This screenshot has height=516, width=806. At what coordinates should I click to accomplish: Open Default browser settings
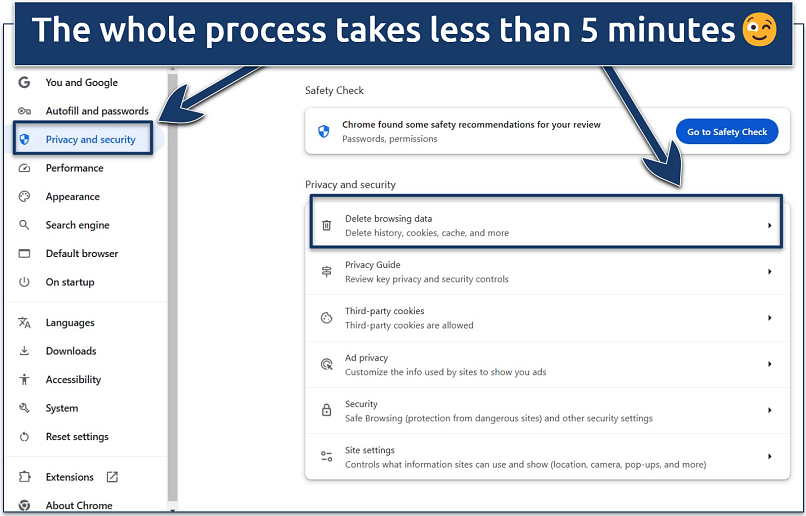click(82, 253)
